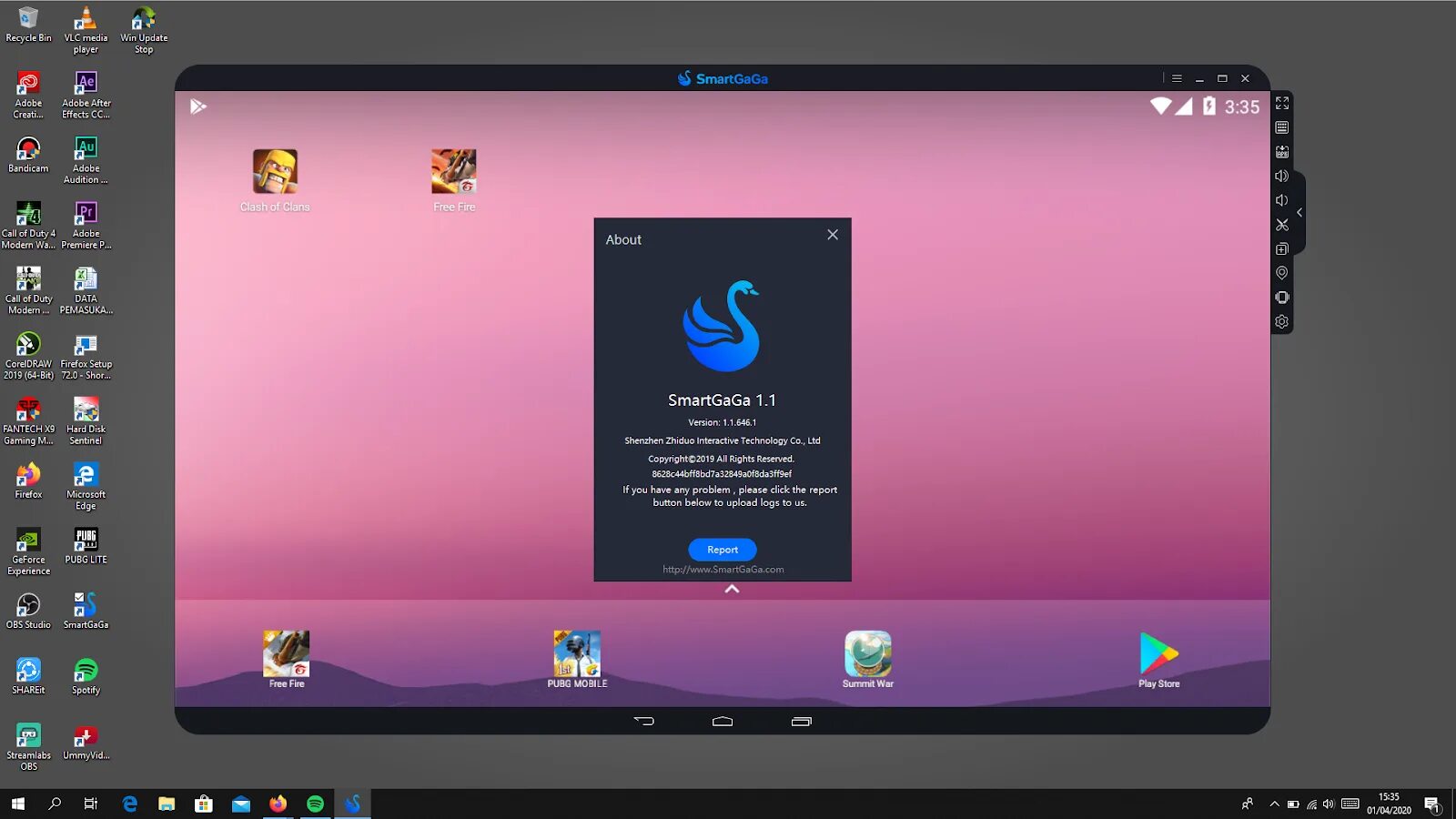Tap the Android recent apps button
This screenshot has width=1456, height=819.
pyautogui.click(x=802, y=721)
